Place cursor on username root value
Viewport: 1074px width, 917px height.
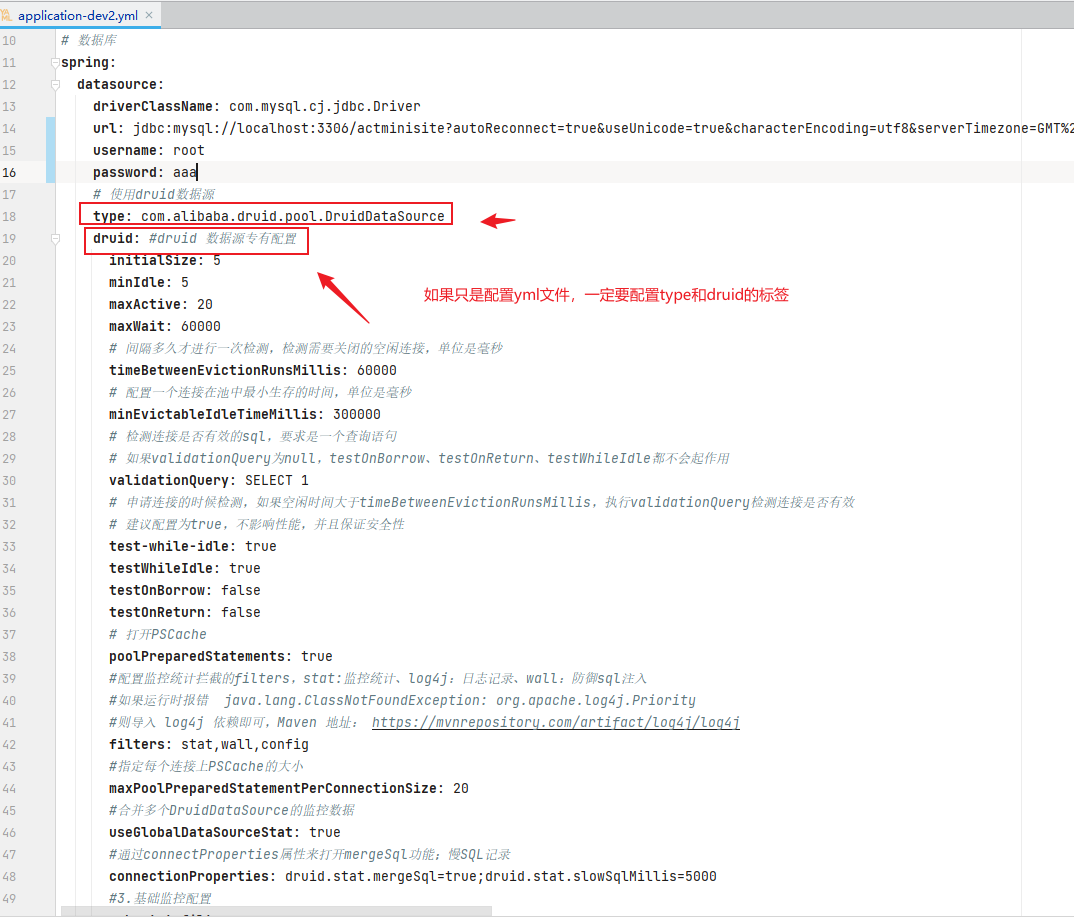(188, 150)
